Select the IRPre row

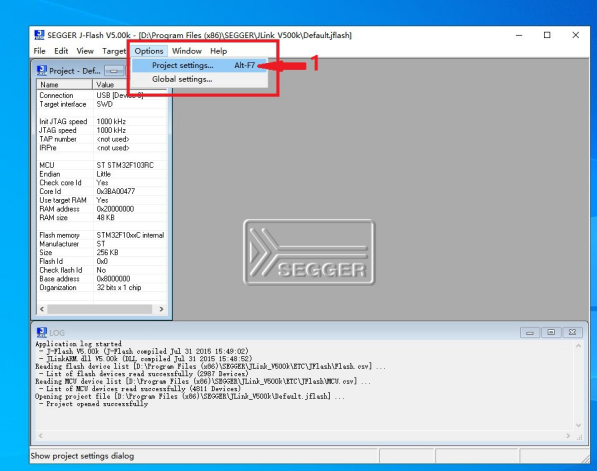coord(102,148)
